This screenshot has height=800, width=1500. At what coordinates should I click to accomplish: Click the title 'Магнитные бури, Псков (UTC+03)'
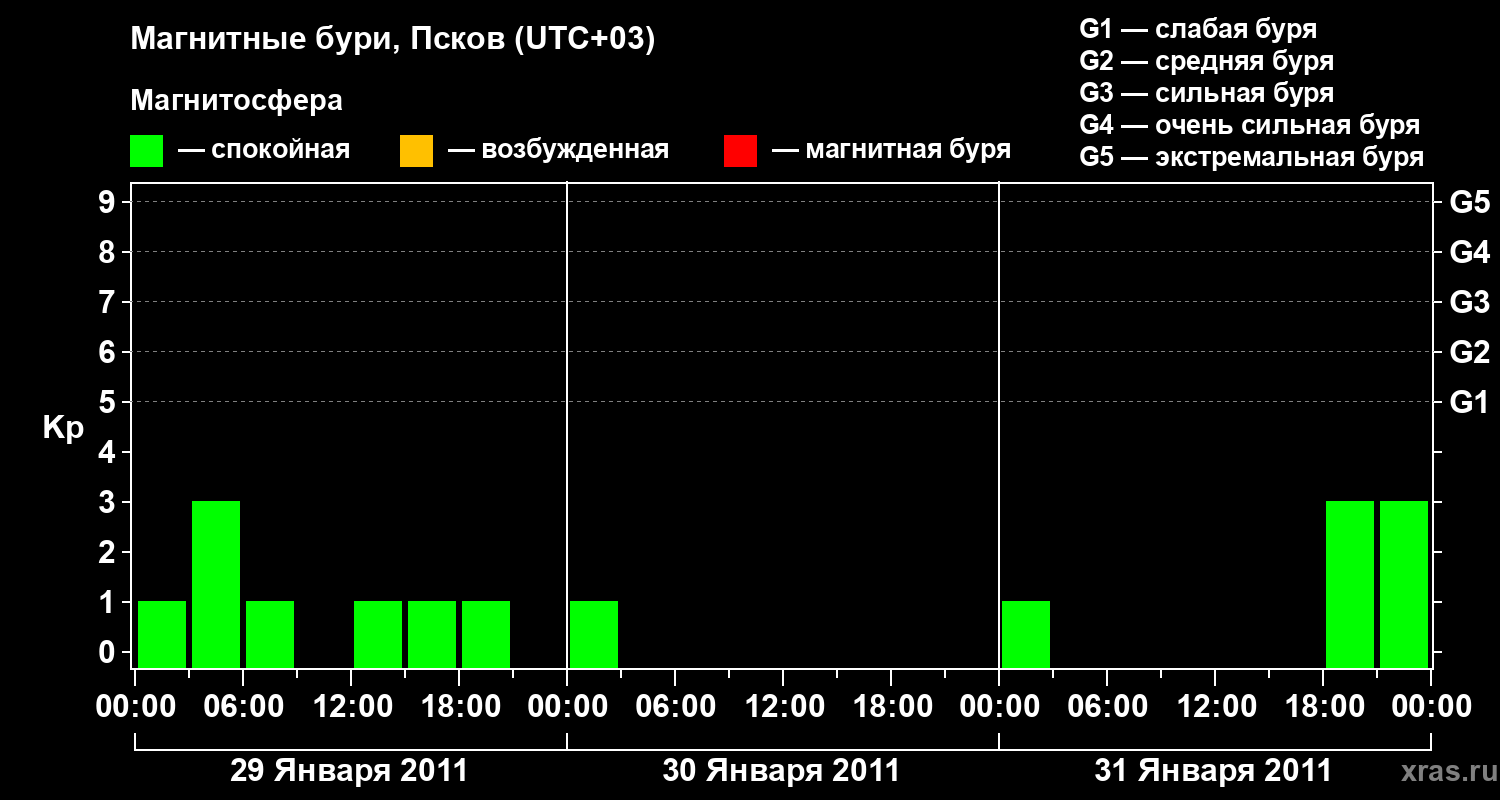(393, 40)
